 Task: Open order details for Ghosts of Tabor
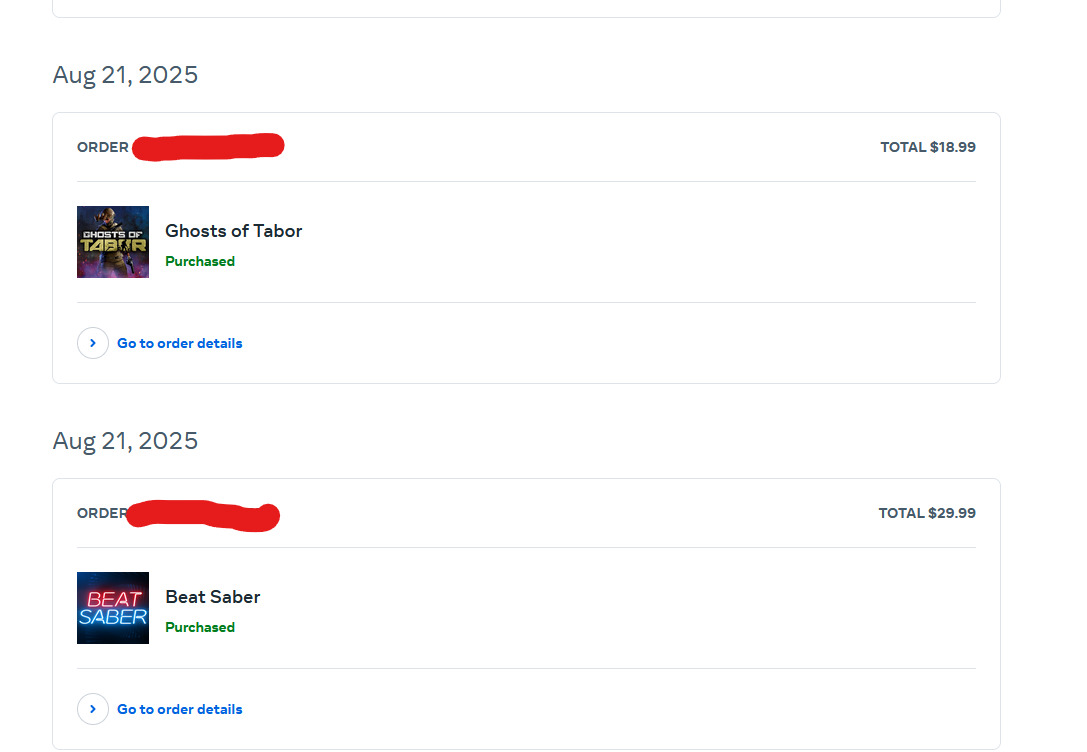click(179, 343)
